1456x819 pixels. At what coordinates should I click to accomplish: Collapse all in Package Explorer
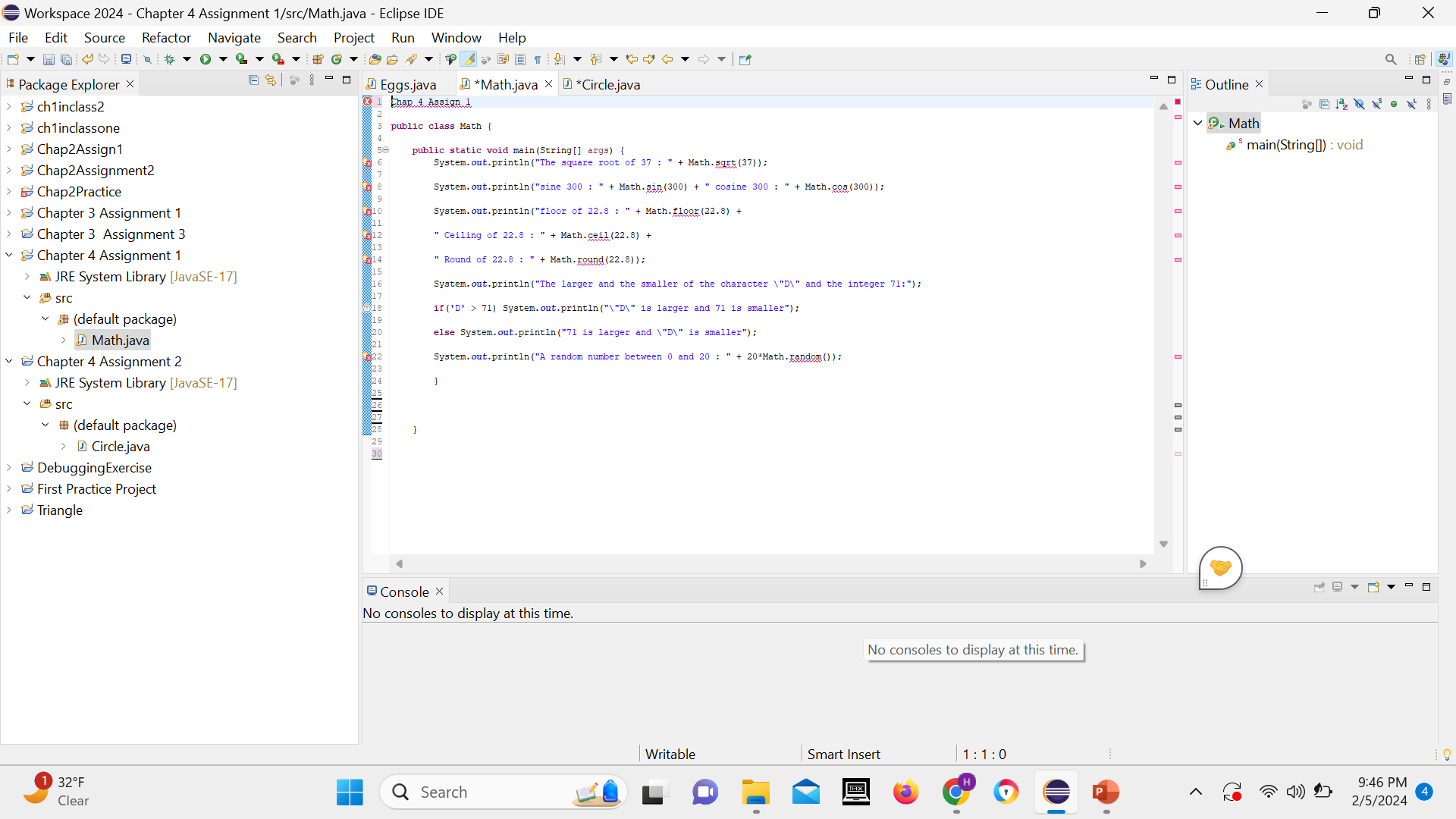click(x=253, y=80)
